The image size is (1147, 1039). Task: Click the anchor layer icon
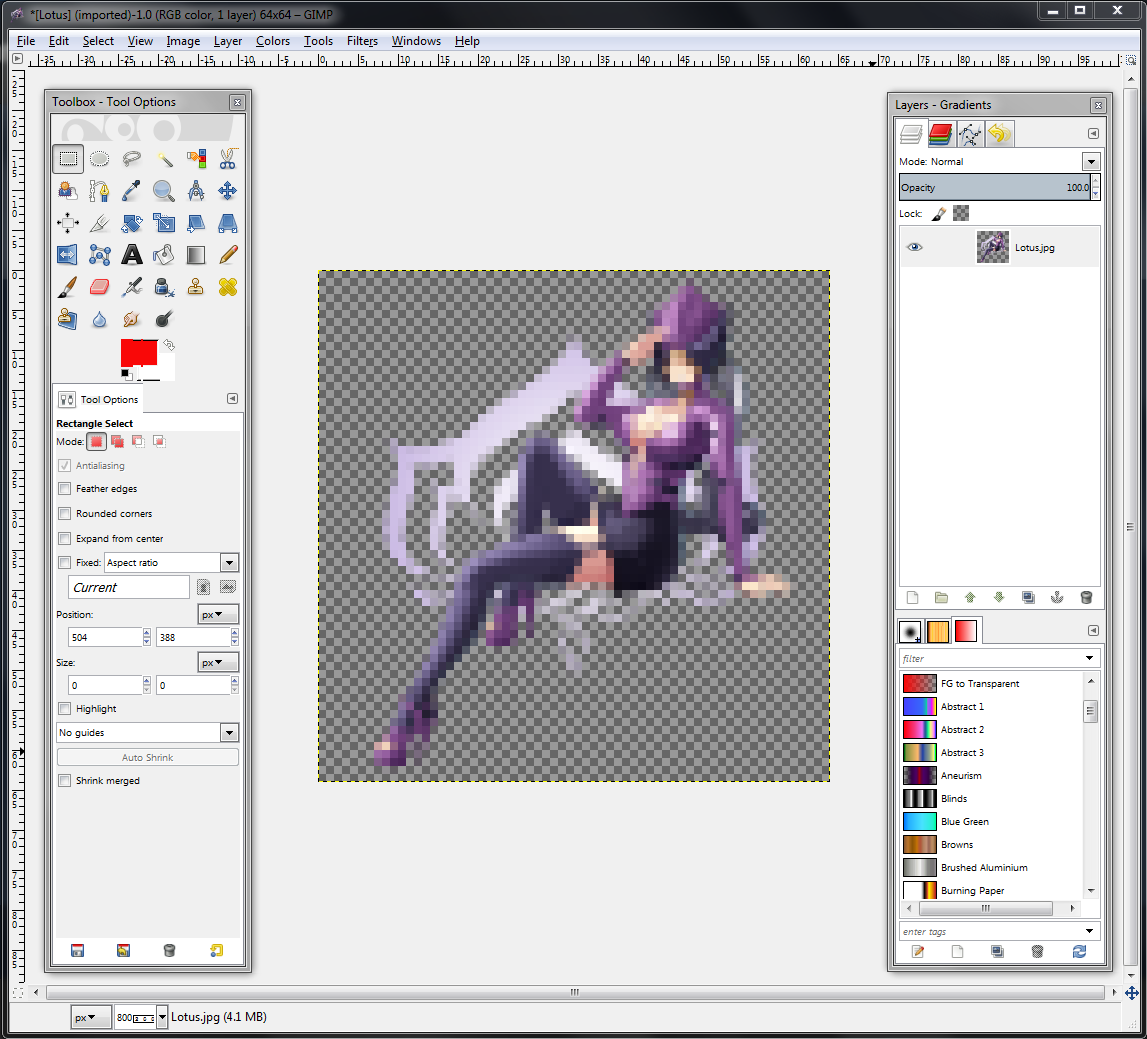(1057, 598)
